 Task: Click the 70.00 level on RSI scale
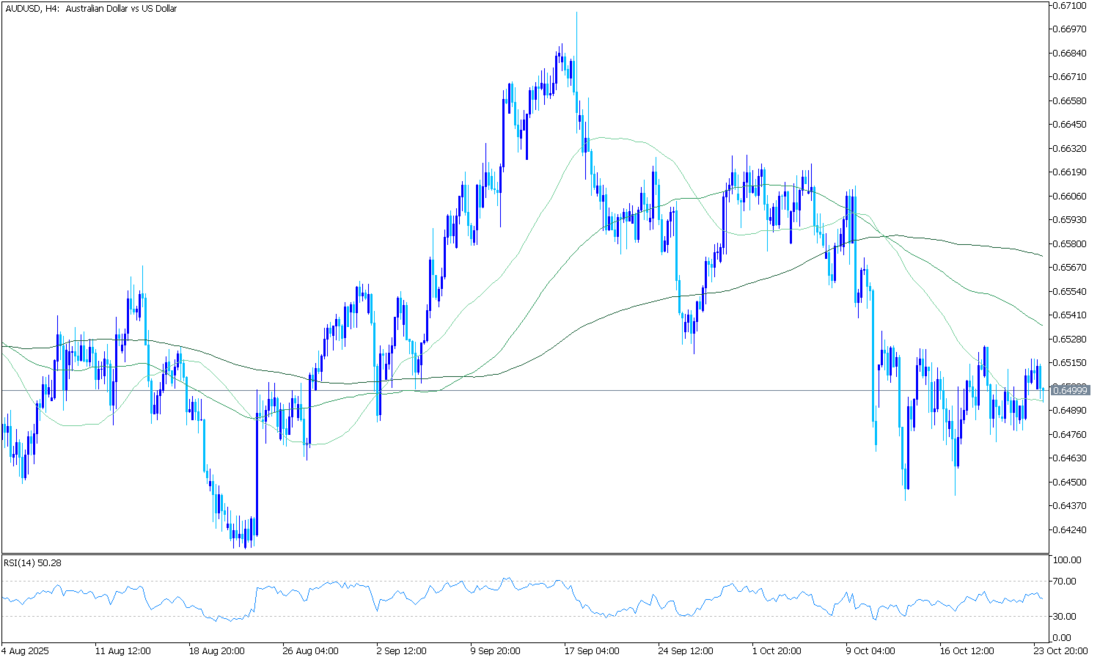tap(1066, 581)
